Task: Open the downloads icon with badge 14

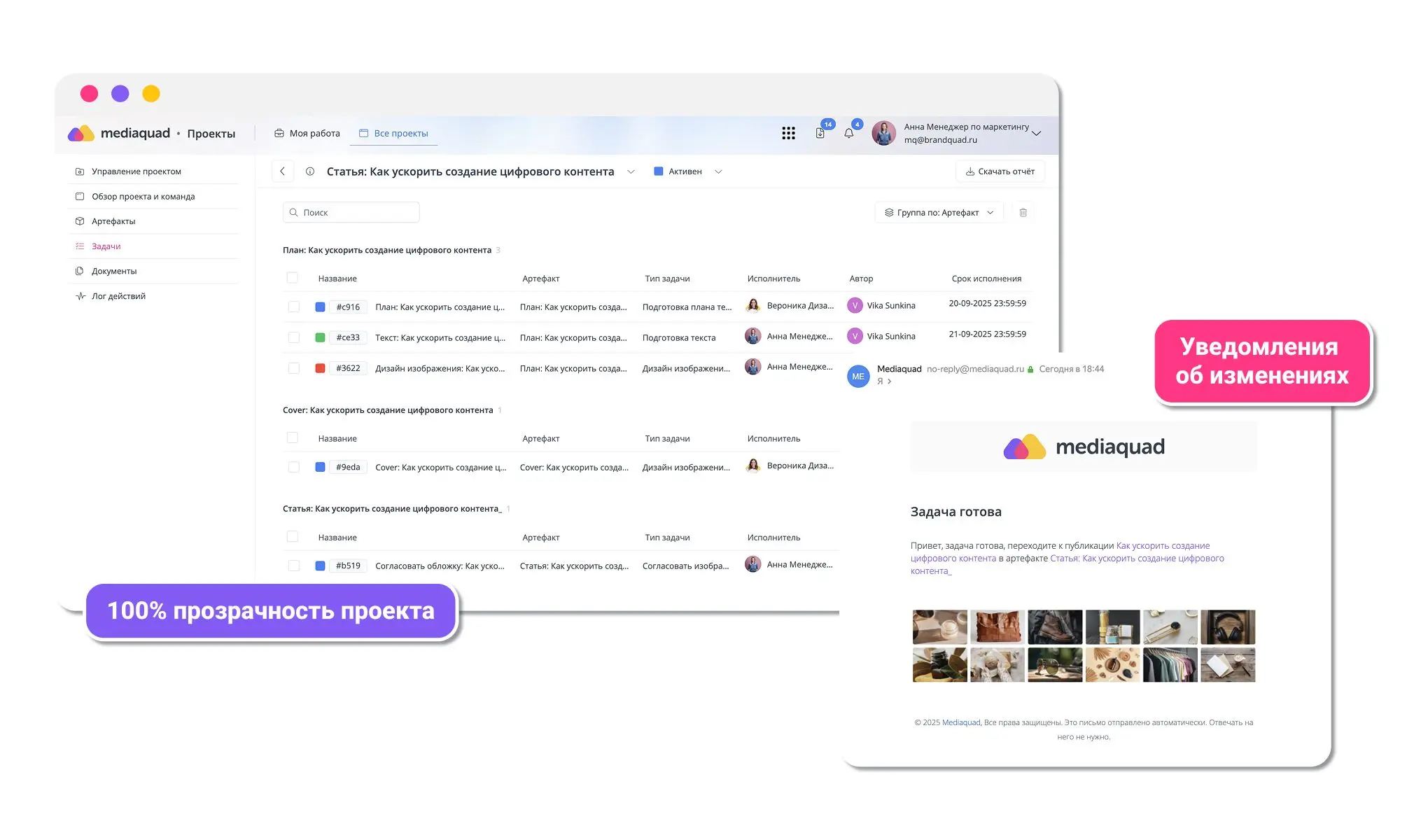Action: 820,133
